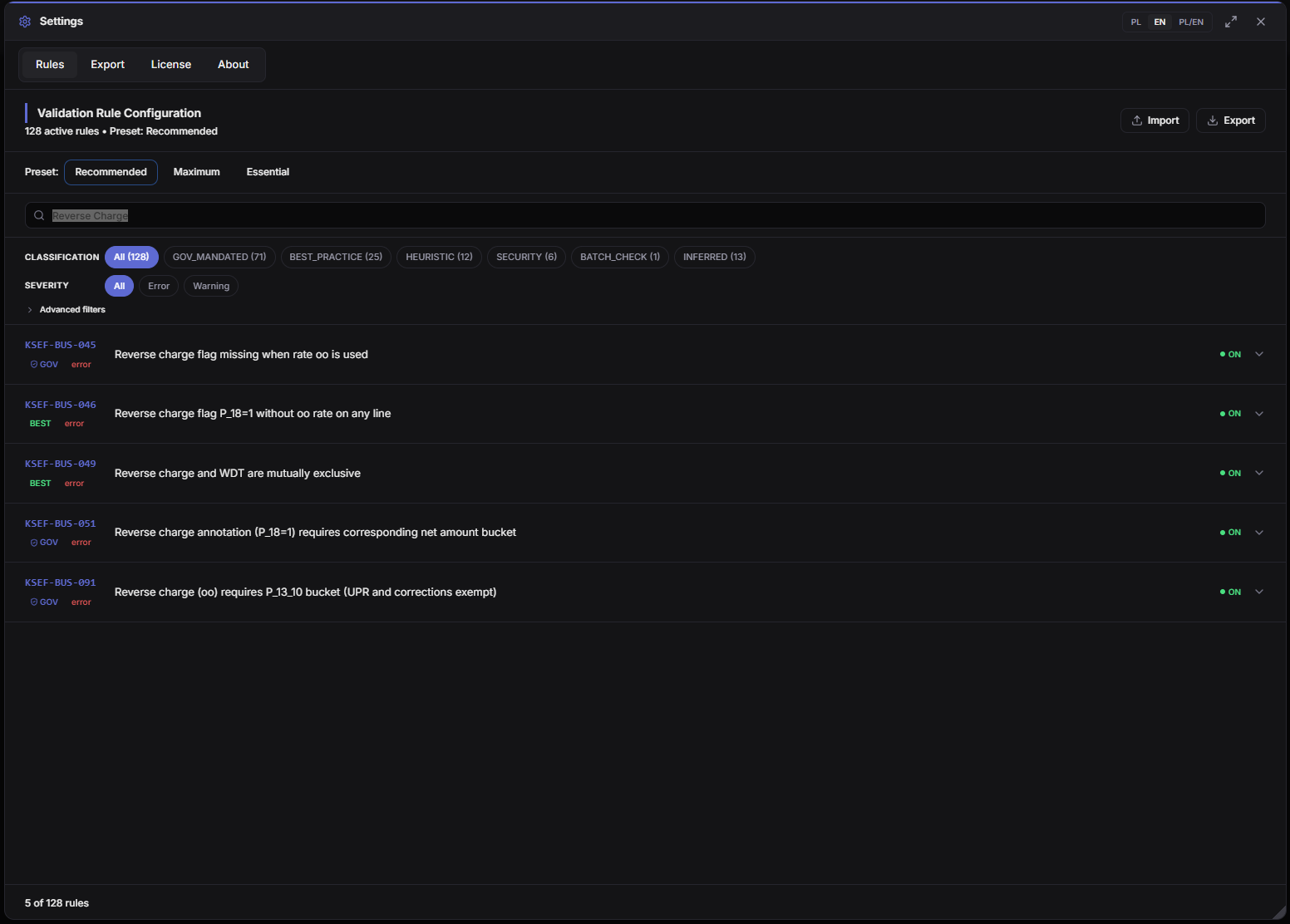Click the Settings gear icon
1290x924 pixels.
pyautogui.click(x=25, y=22)
